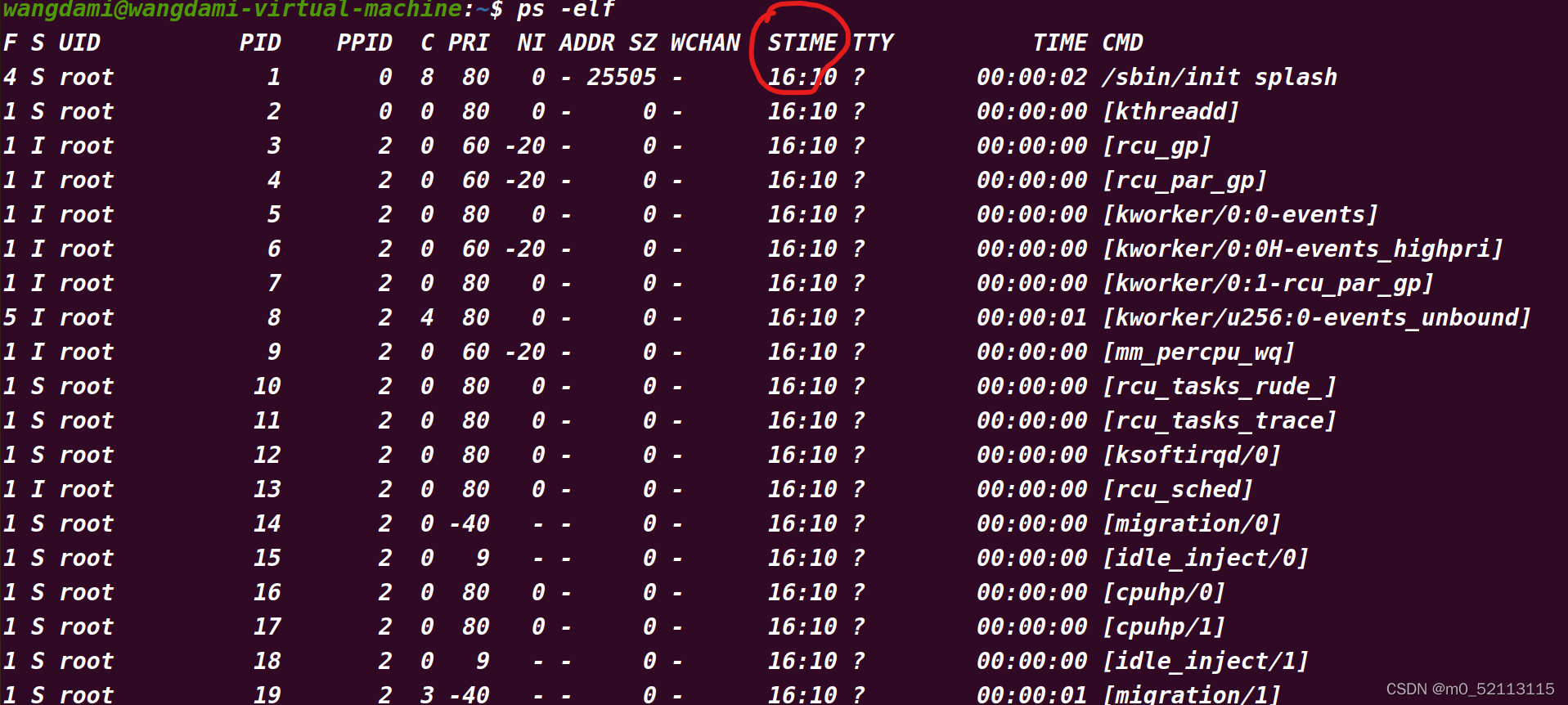Click [kworker/0:0-events] process name
Image resolution: width=1568 pixels, height=705 pixels.
1241,214
